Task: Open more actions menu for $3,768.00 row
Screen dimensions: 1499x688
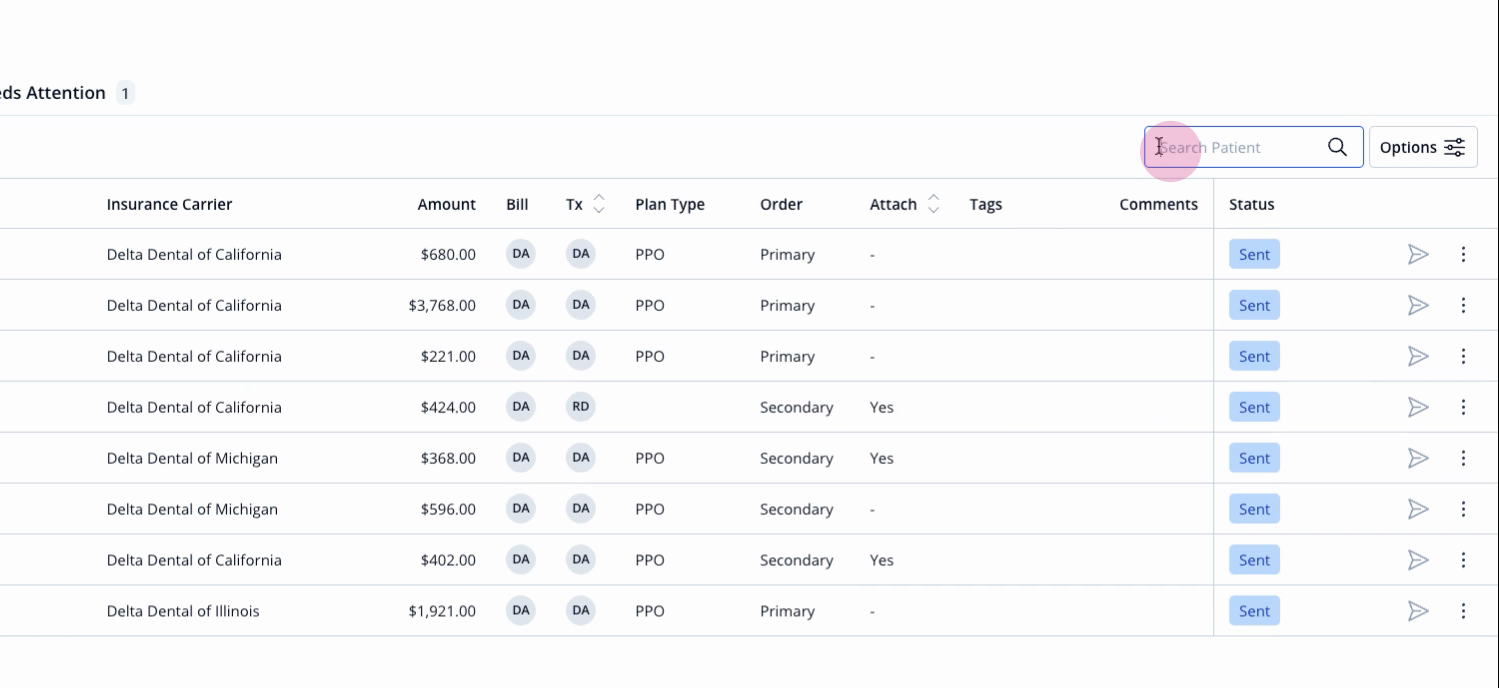Action: pyautogui.click(x=1463, y=305)
